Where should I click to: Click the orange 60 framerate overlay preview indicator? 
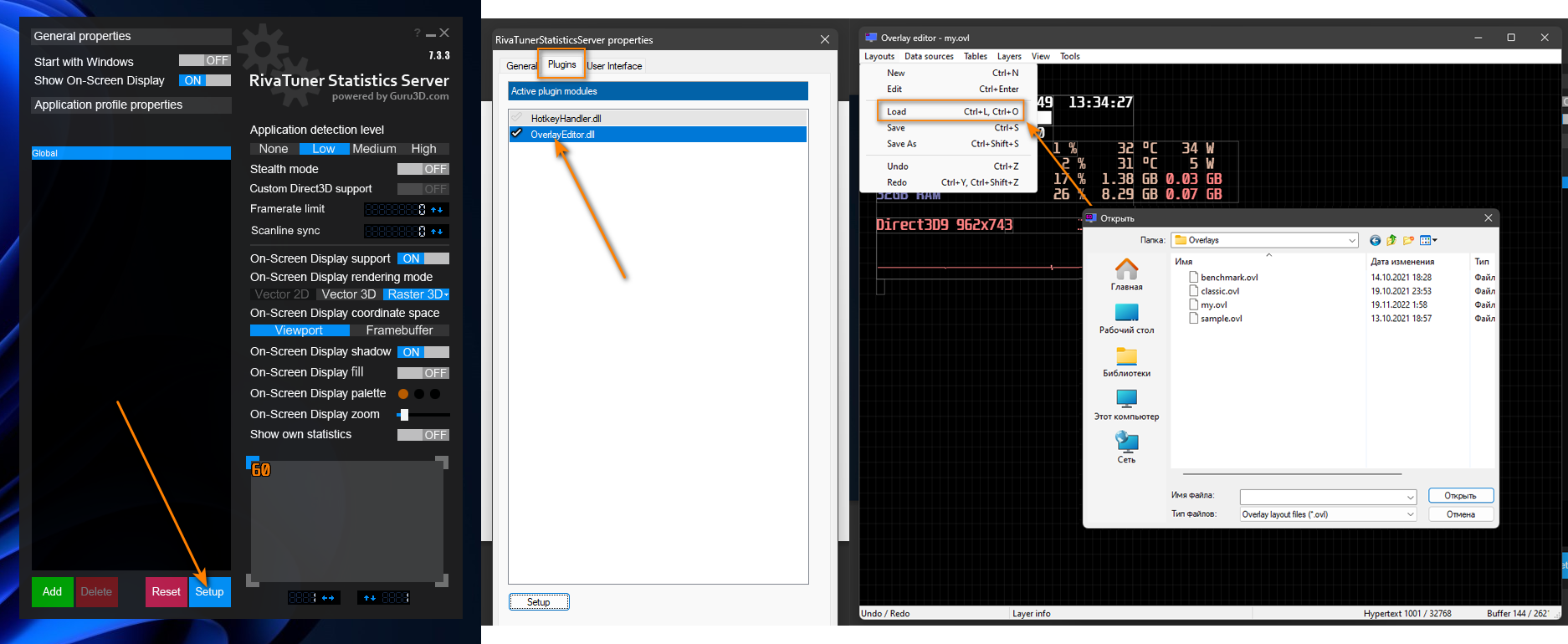click(x=261, y=470)
